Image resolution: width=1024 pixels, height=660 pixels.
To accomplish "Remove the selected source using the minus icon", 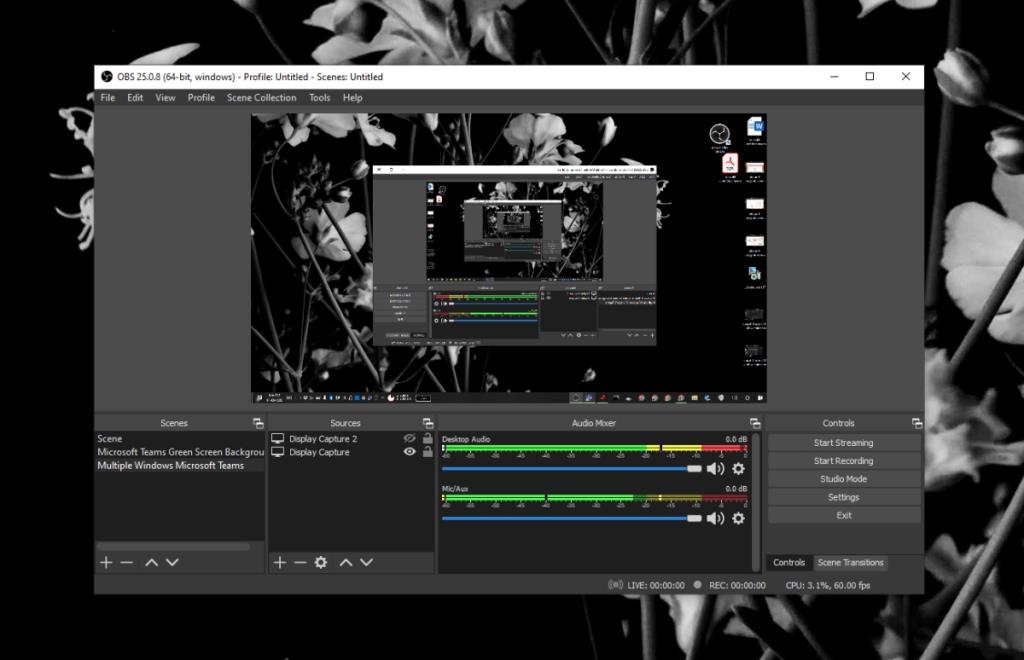I will pyautogui.click(x=302, y=562).
